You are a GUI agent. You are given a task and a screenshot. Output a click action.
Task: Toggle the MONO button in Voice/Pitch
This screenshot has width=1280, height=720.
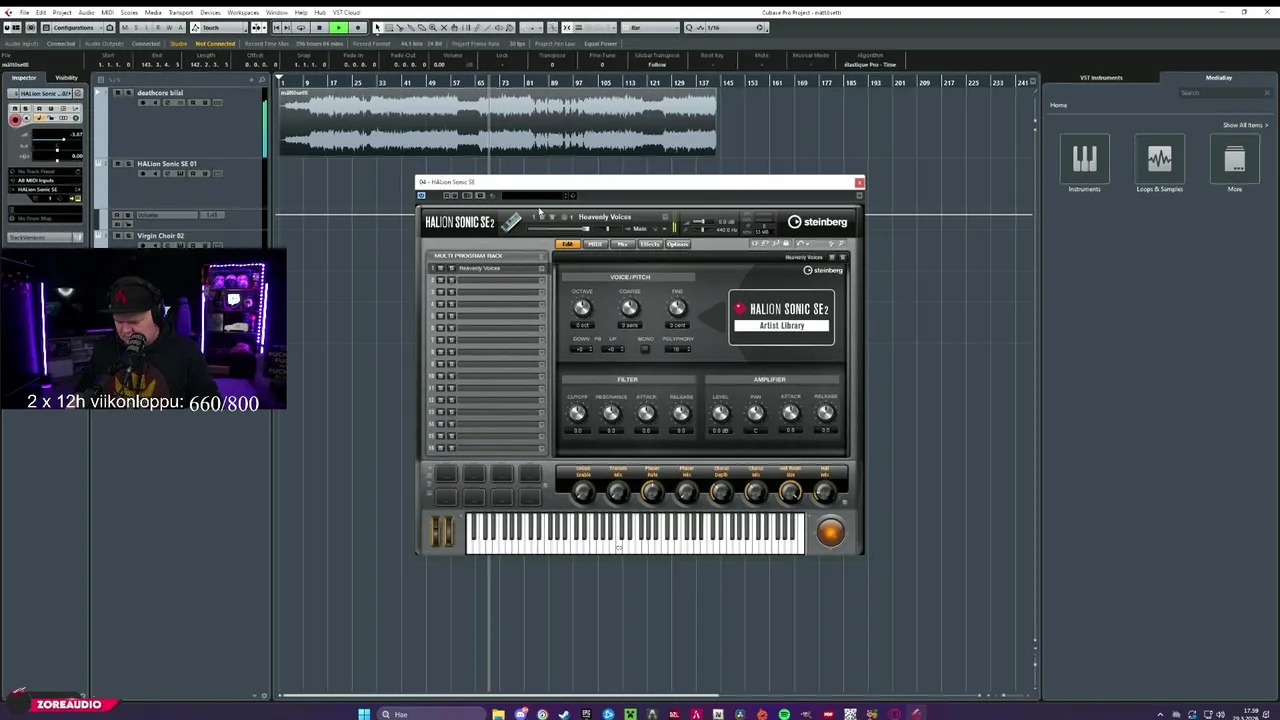point(645,348)
